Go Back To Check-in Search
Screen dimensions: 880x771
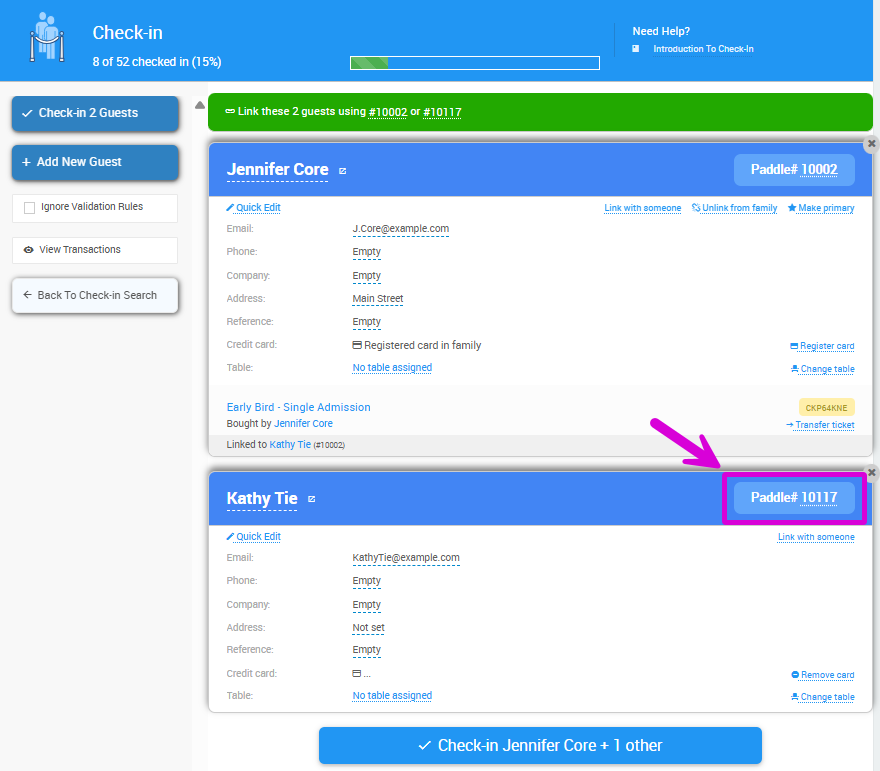pyautogui.click(x=95, y=296)
